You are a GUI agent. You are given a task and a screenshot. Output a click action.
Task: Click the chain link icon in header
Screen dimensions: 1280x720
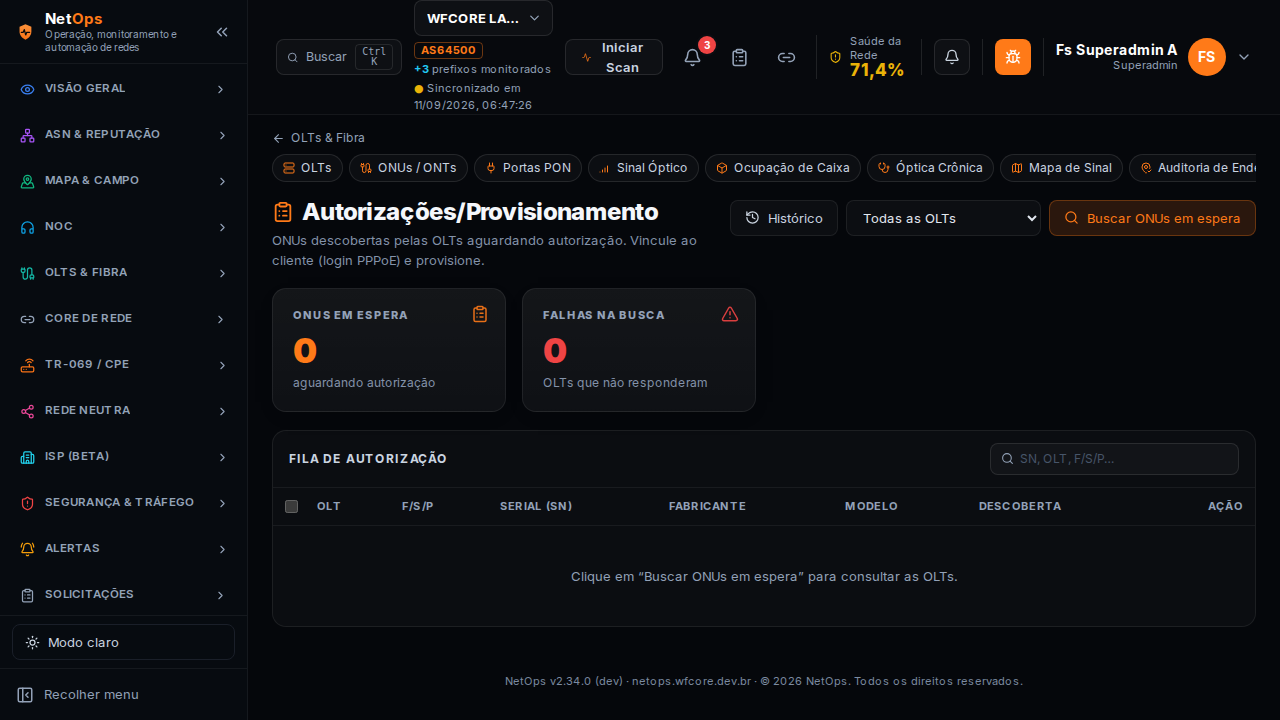click(x=787, y=57)
